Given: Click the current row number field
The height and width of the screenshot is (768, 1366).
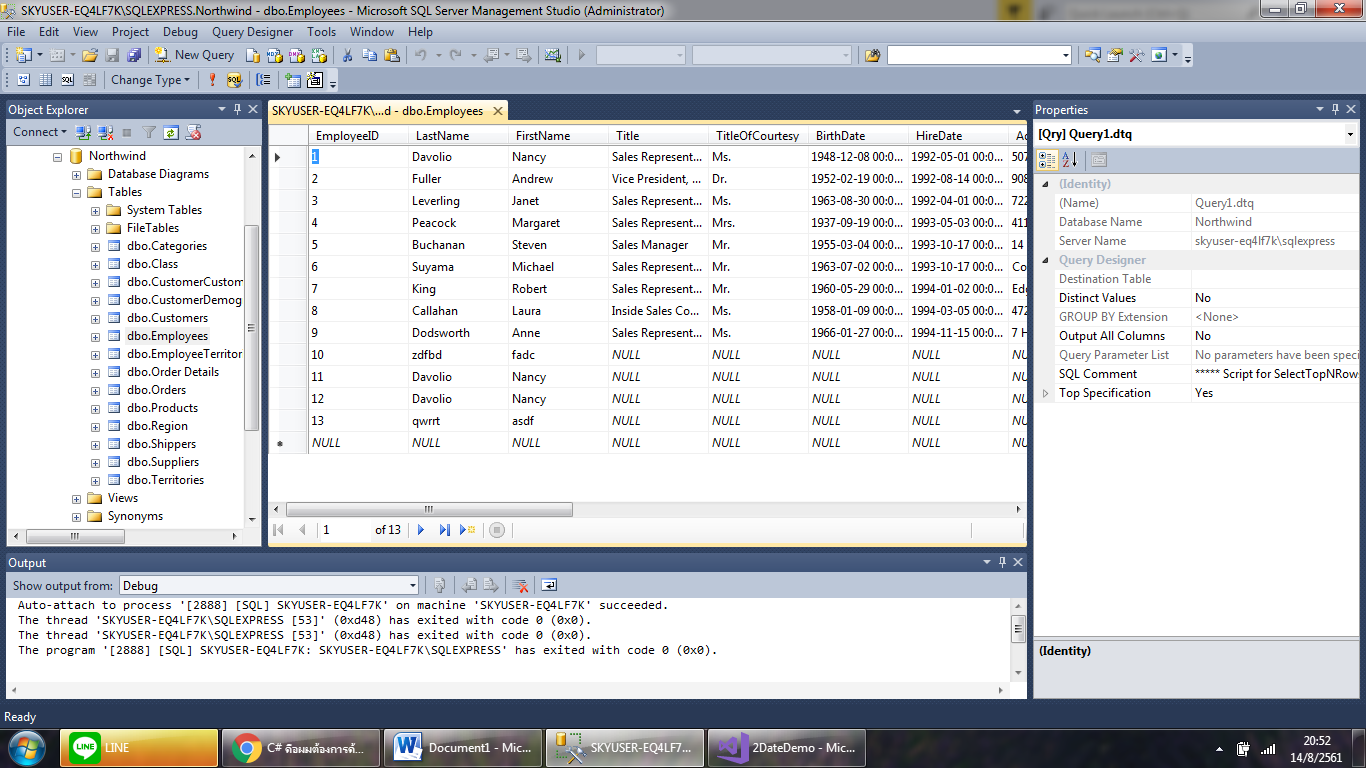Looking at the screenshot, I should click(x=345, y=530).
